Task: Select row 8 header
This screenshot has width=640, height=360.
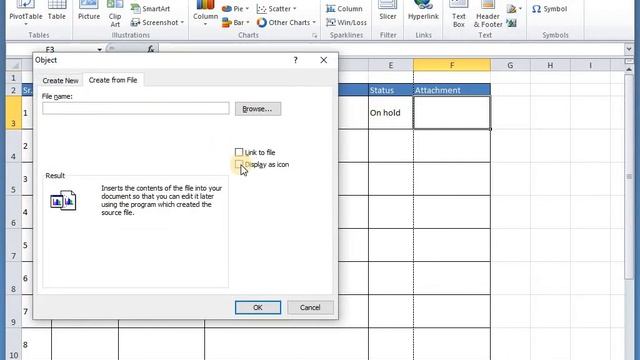Action: pyautogui.click(x=13, y=278)
